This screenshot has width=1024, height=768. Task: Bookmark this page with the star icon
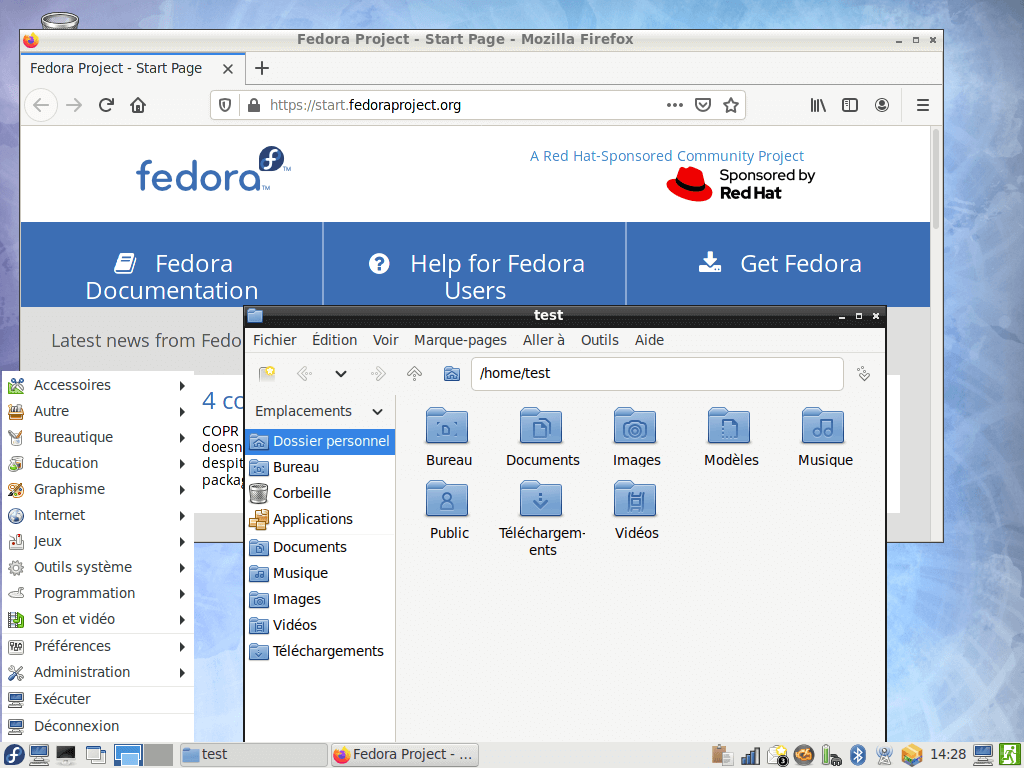coord(731,105)
